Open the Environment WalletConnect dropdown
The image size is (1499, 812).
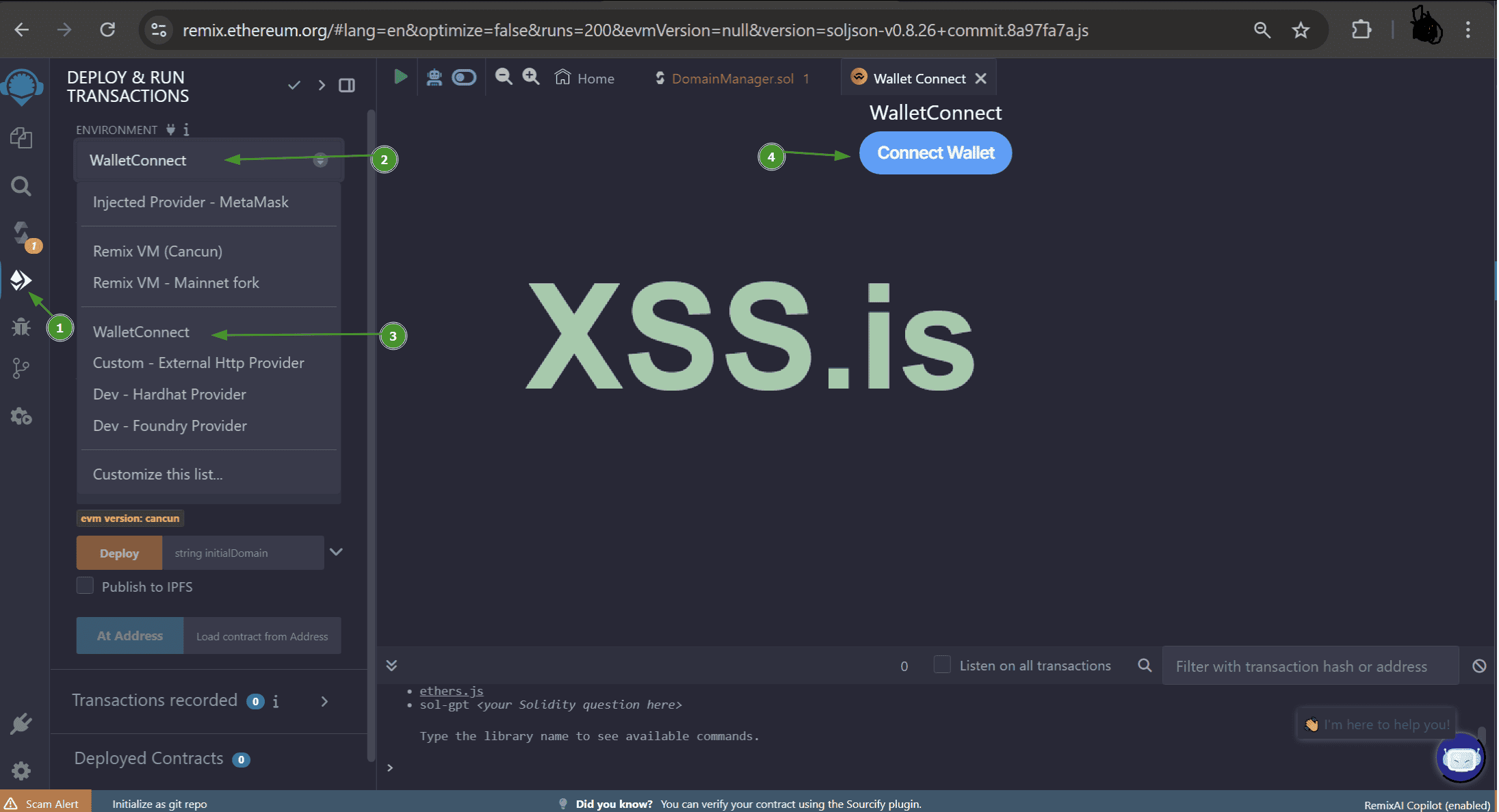tap(209, 160)
